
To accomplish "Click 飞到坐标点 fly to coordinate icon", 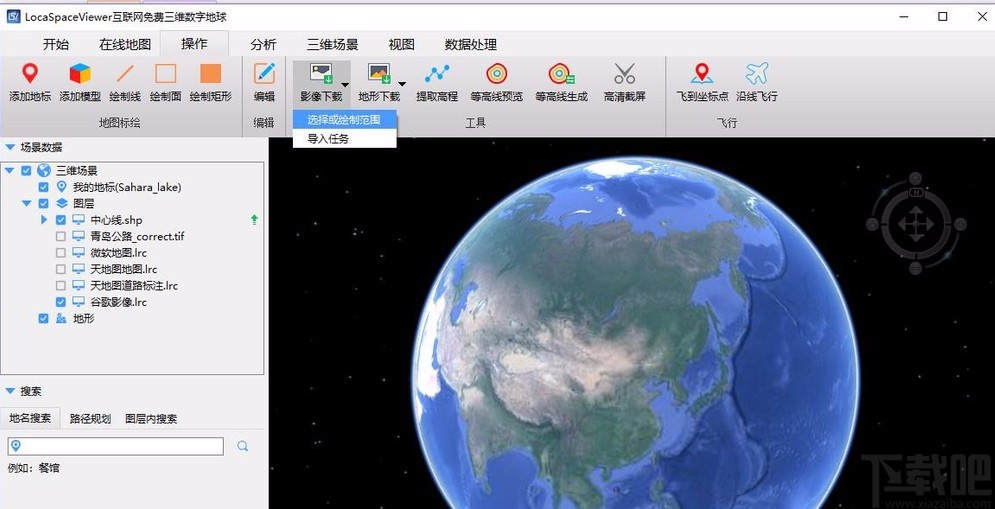I will (702, 74).
